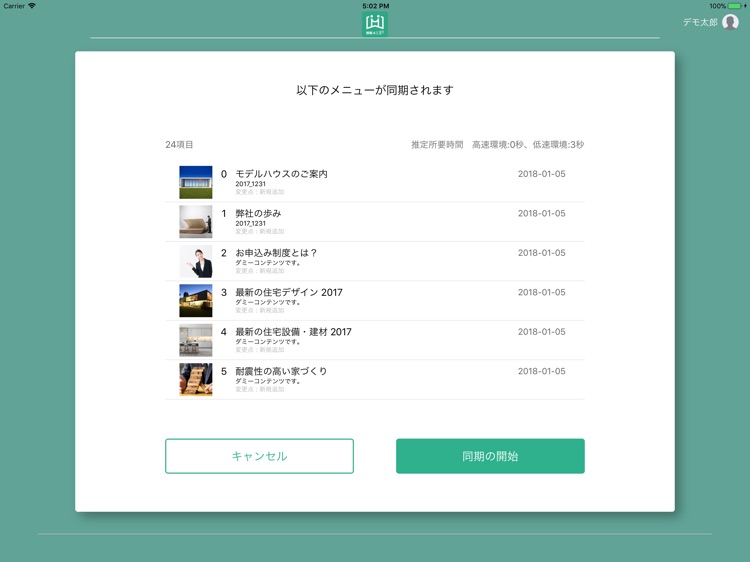Open the 最新の住宅設備・建材 2017 thumbnail
The width and height of the screenshot is (750, 562).
(x=196, y=340)
